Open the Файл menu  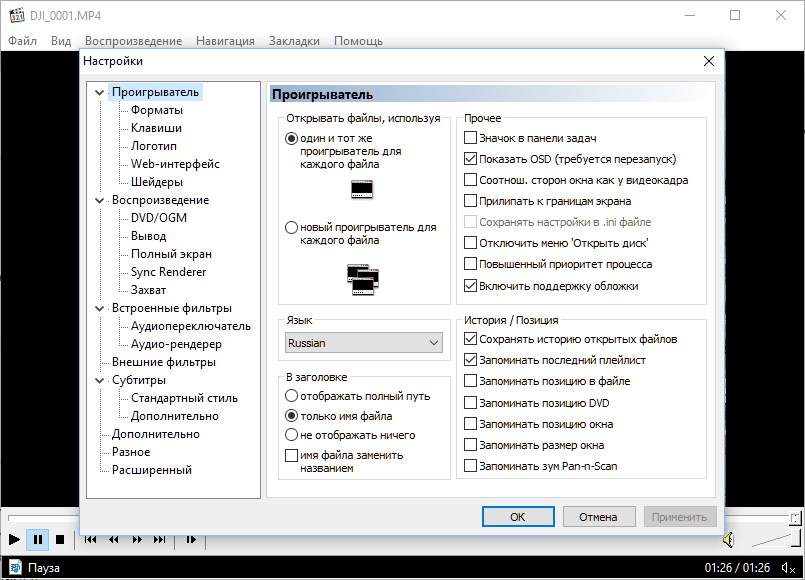23,41
